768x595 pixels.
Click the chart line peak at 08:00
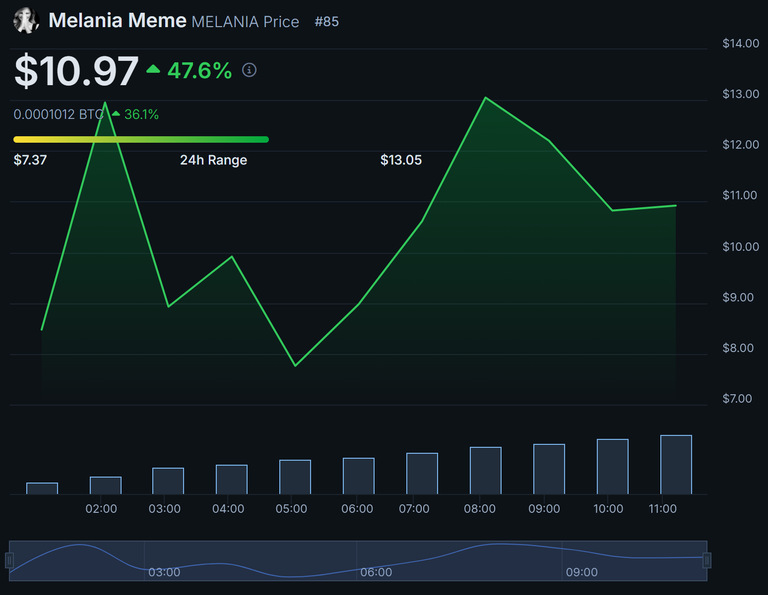(x=486, y=98)
